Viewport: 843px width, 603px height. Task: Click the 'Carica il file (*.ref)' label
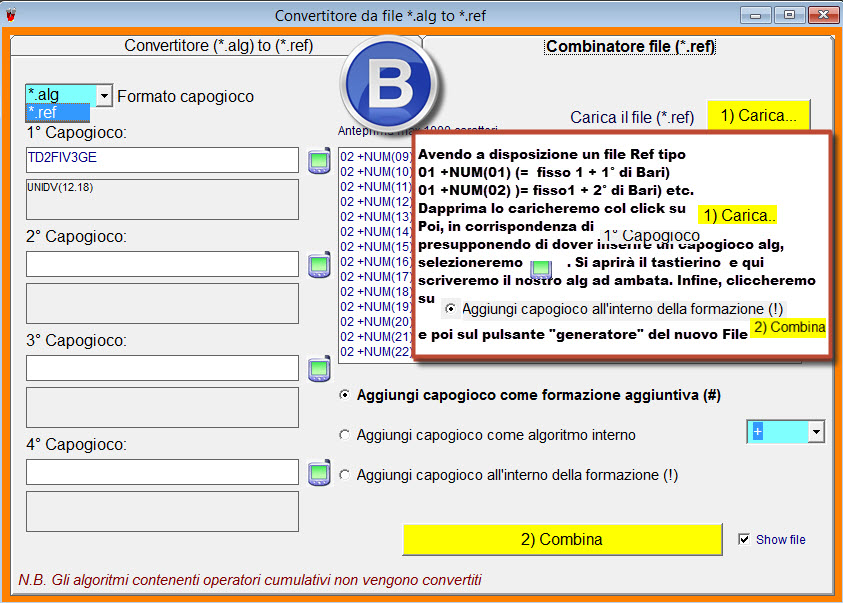pos(632,117)
